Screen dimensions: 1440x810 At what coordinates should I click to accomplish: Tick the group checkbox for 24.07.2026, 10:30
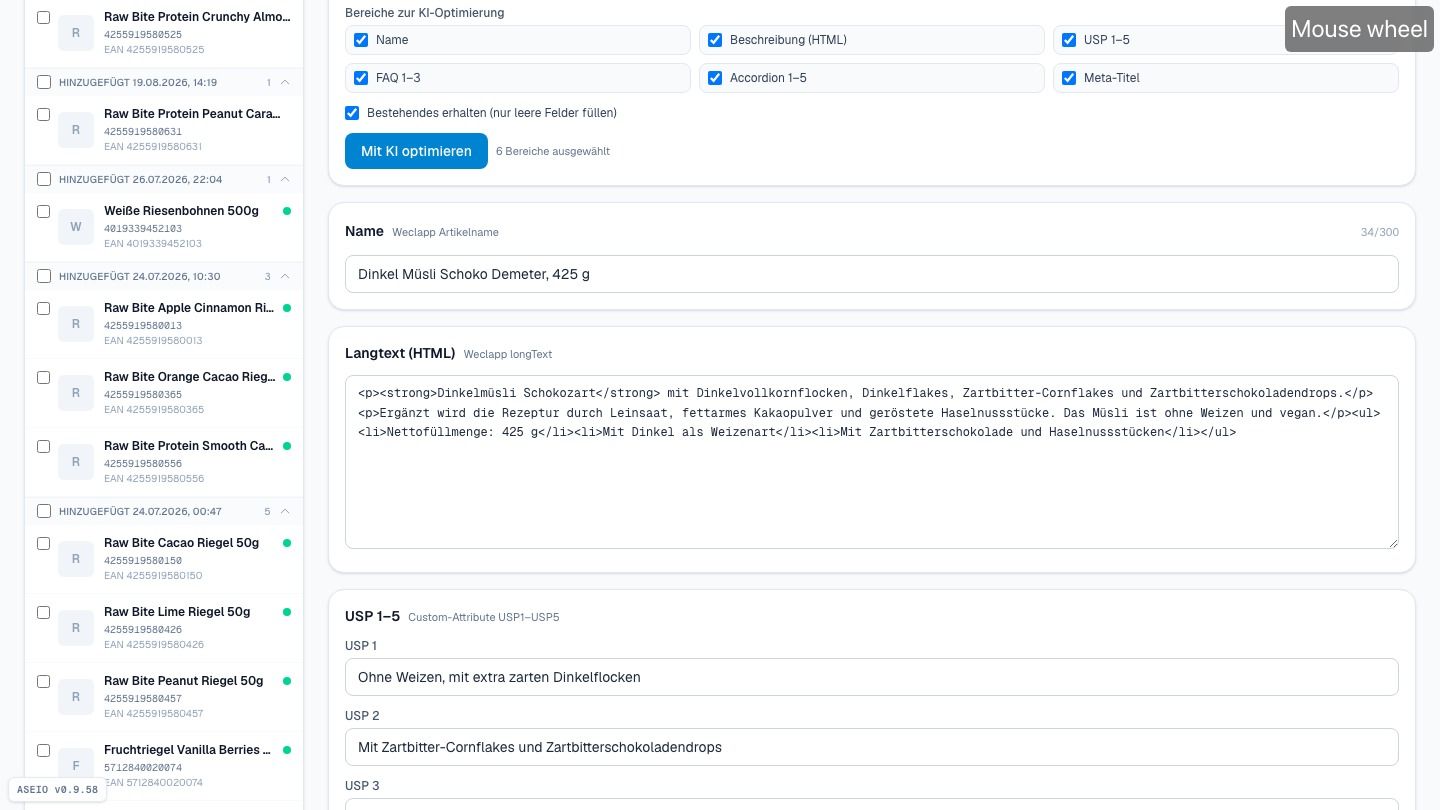(x=44, y=276)
